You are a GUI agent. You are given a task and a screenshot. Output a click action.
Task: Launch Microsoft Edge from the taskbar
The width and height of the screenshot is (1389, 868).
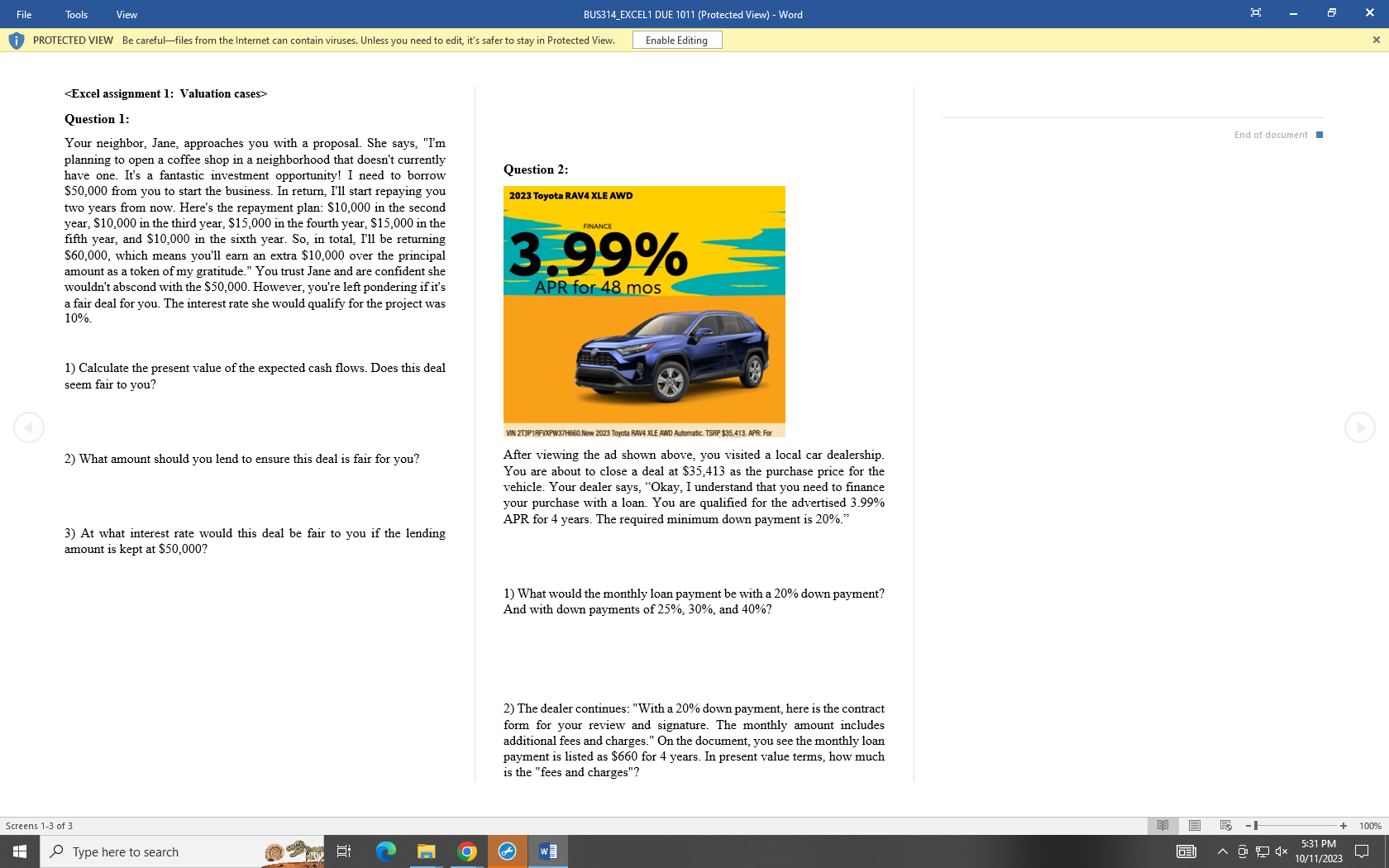click(x=386, y=851)
